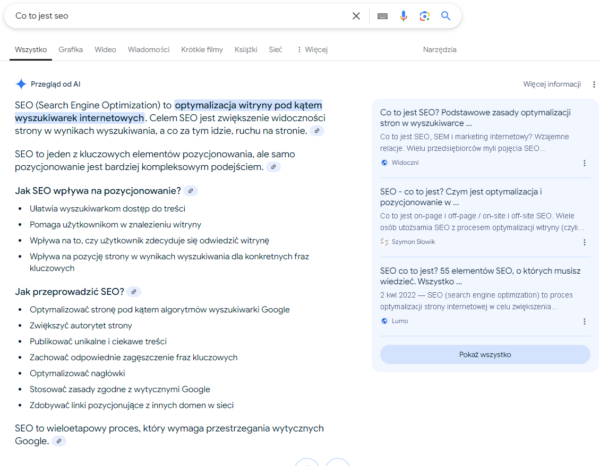The image size is (600, 466).
Task: Start voice search with the microphone icon
Action: coord(403,16)
